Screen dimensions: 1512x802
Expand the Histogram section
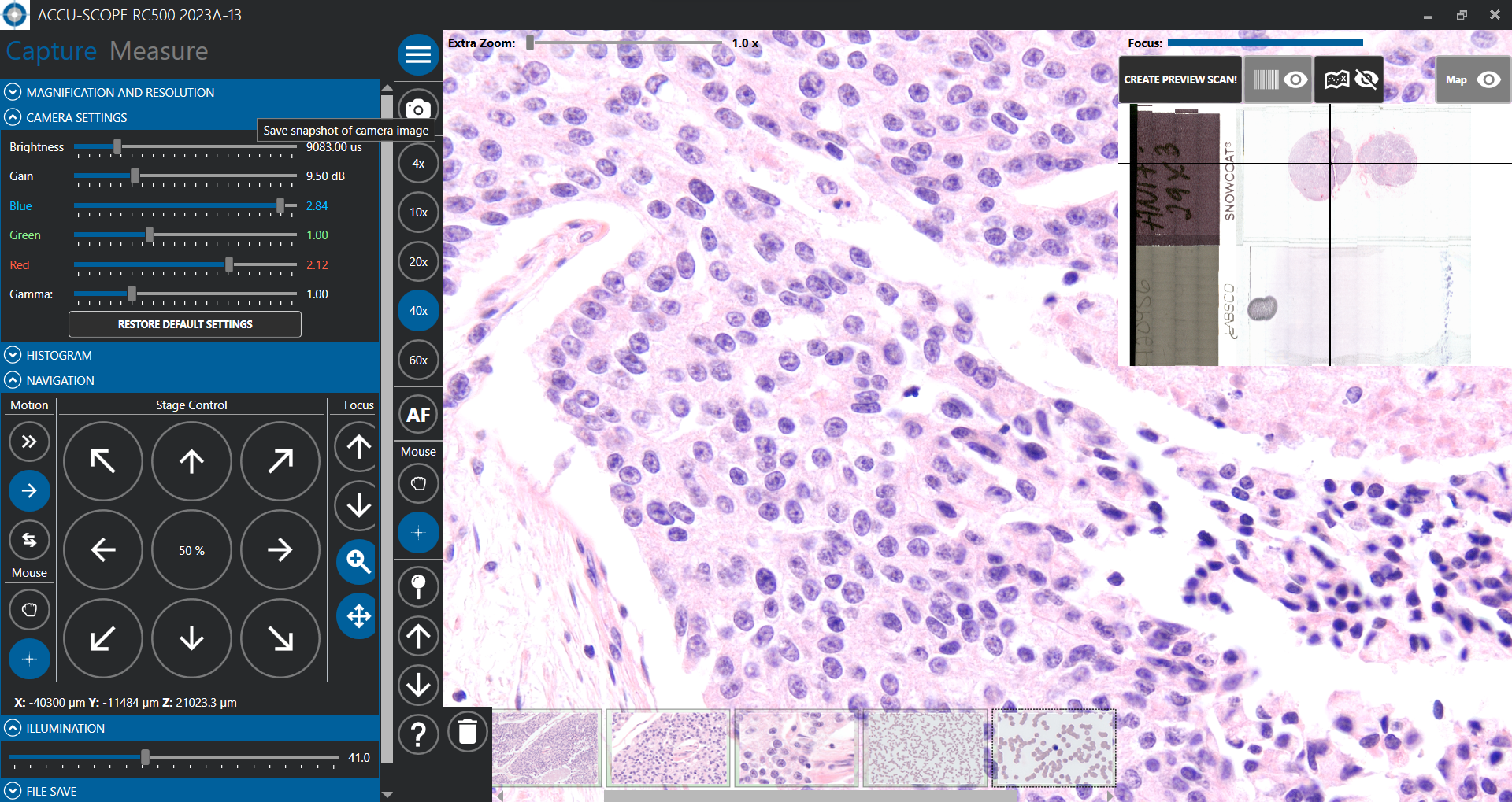[190, 355]
